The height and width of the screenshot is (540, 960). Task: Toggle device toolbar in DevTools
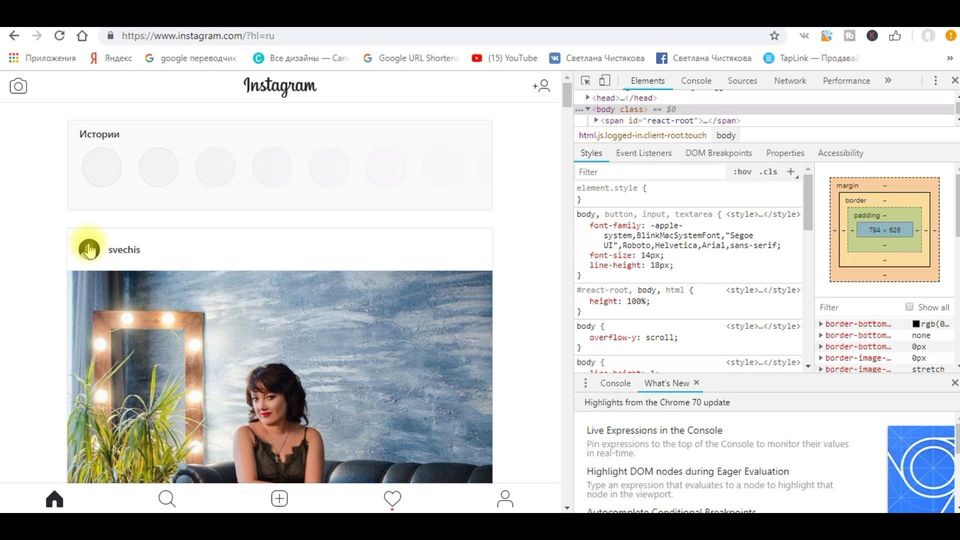point(604,81)
